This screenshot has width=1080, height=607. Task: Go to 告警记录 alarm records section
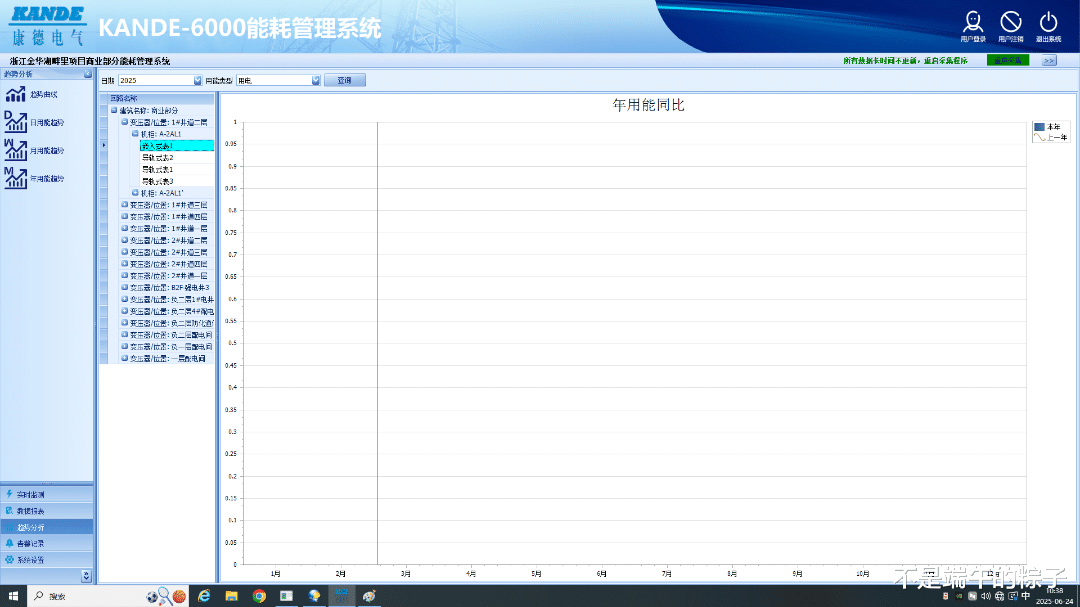47,544
